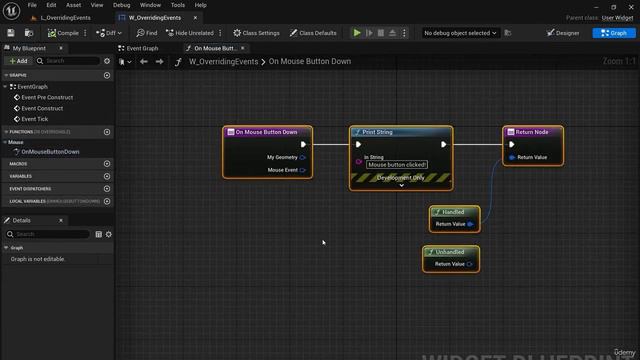
Task: Open Class Settings
Action: pos(256,33)
